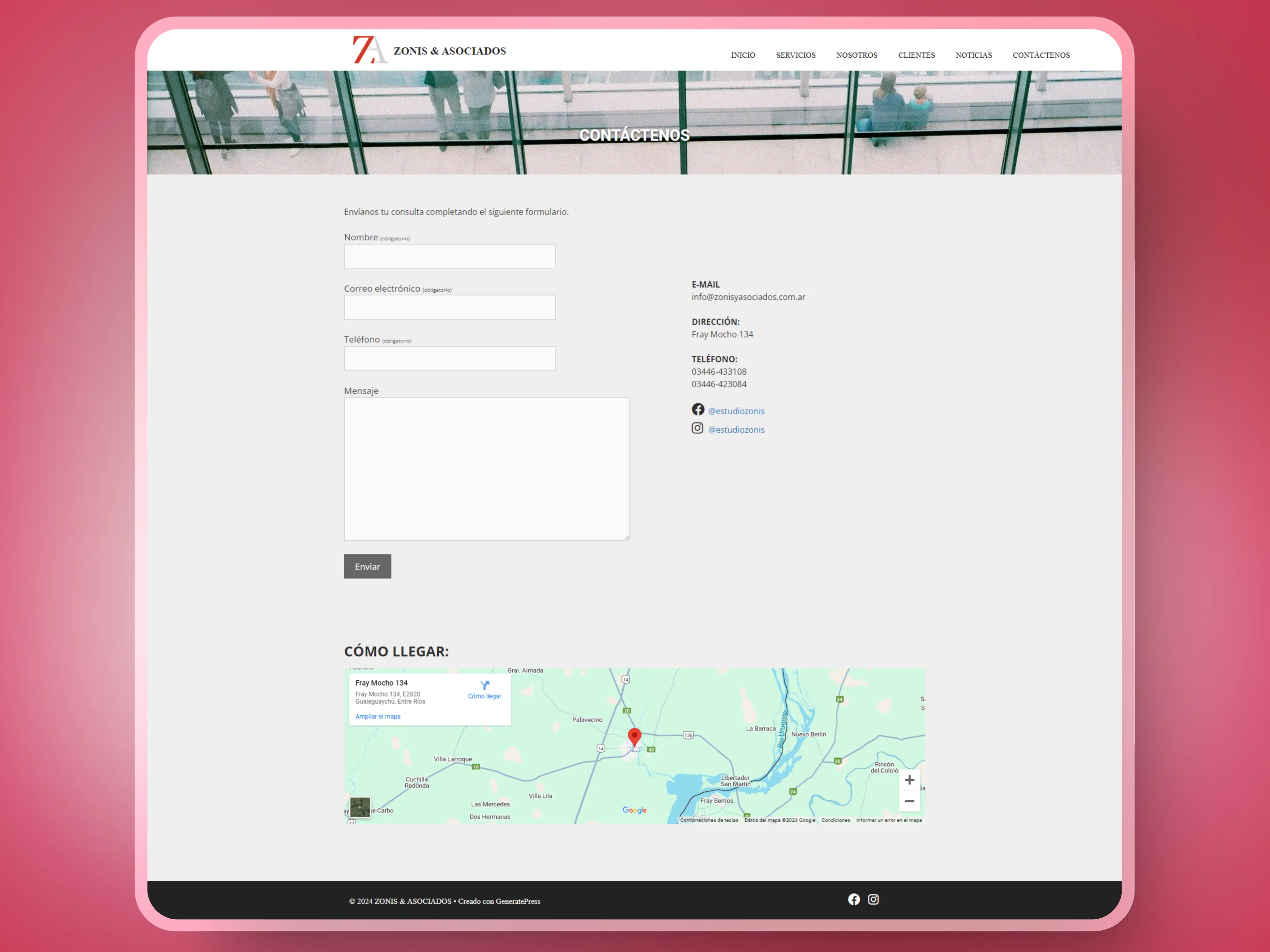Click the red map location pin

(634, 736)
